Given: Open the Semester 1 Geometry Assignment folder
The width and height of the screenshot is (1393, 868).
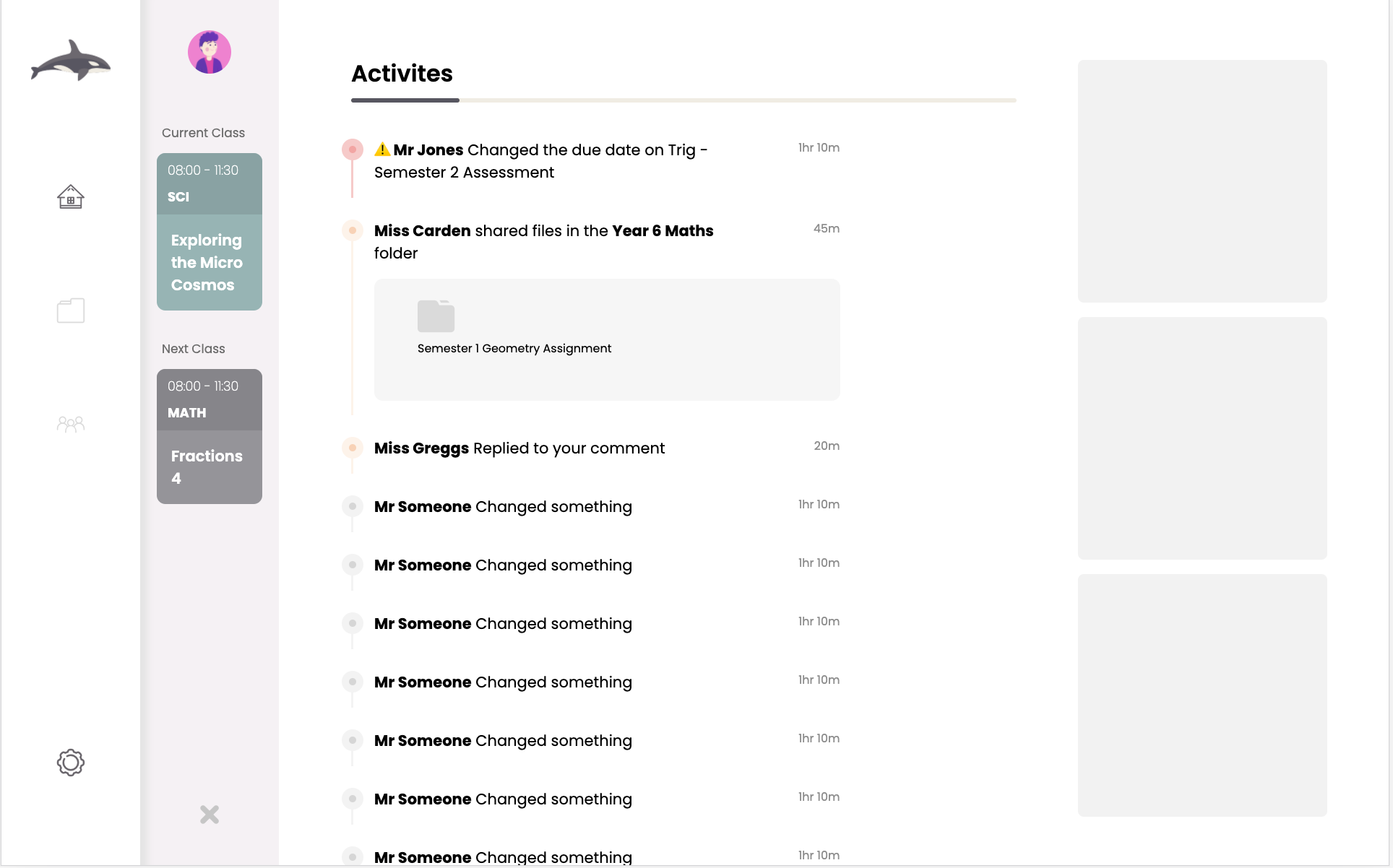Looking at the screenshot, I should [436, 316].
